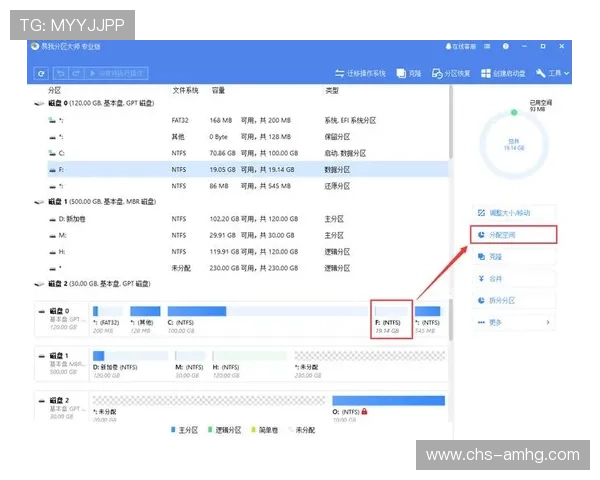This screenshot has height=480, width=600.
Task: Select the locked O: NTFS block
Action: (x=388, y=408)
